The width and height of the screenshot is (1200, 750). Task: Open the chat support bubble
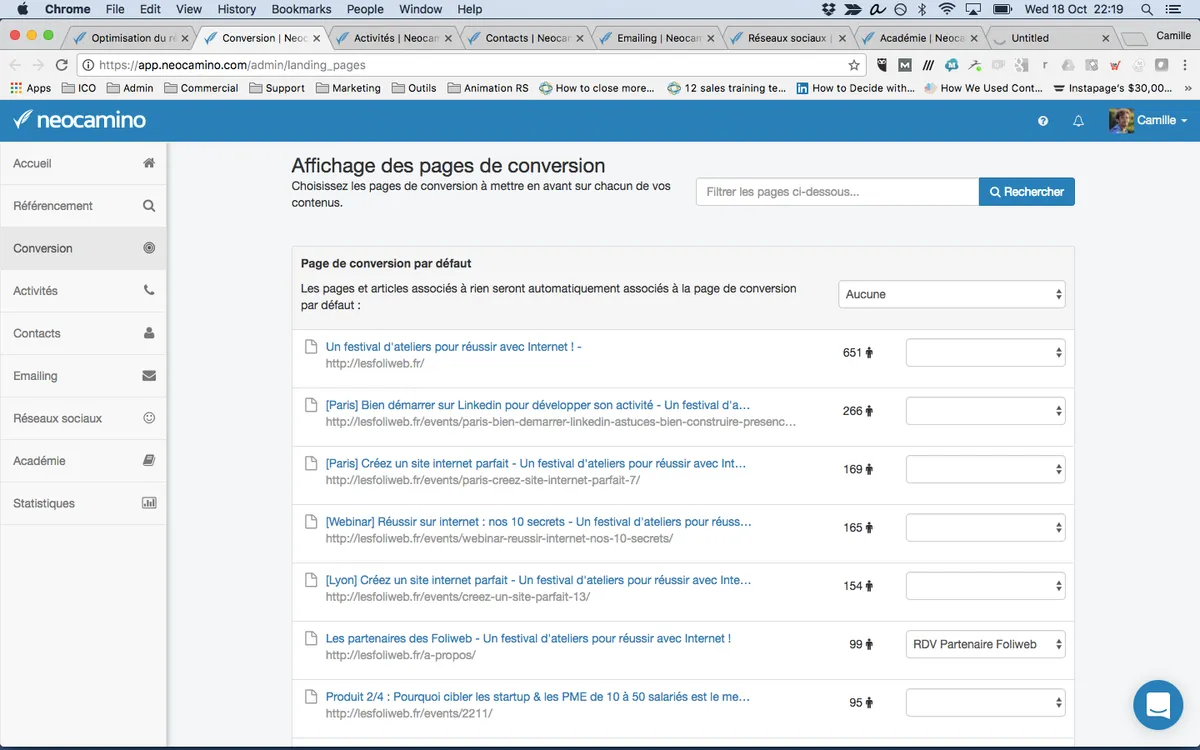[x=1157, y=705]
